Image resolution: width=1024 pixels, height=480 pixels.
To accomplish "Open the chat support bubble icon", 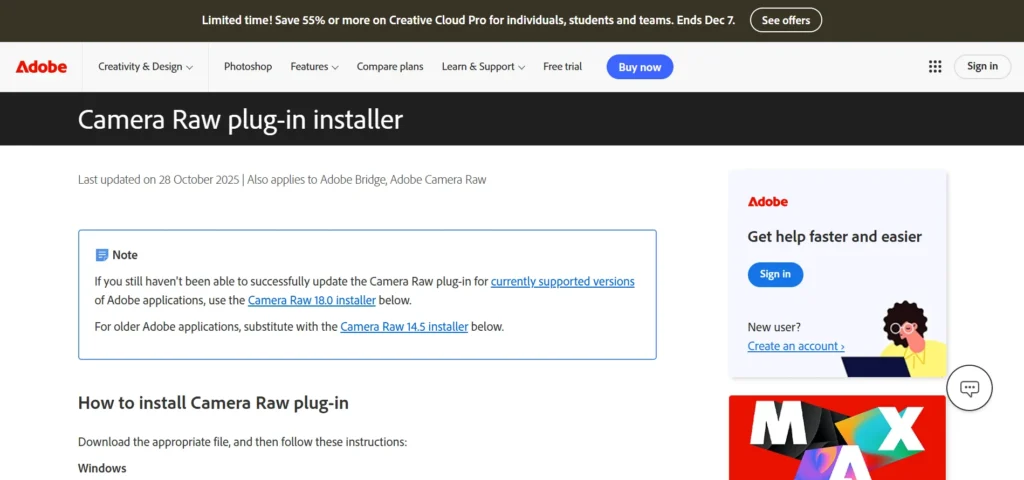I will coord(968,388).
